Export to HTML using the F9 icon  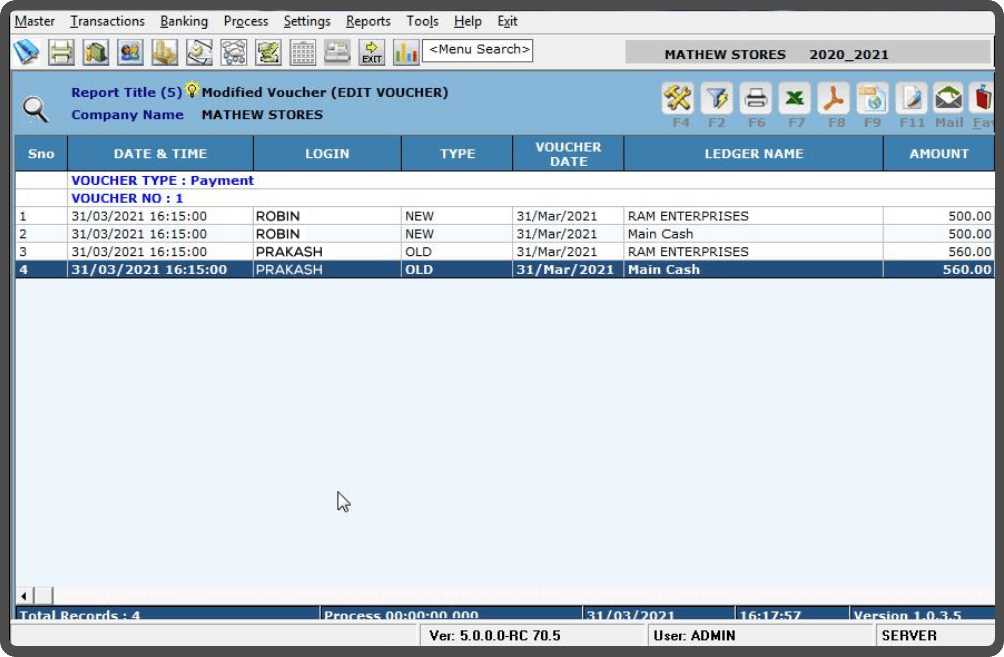(873, 98)
